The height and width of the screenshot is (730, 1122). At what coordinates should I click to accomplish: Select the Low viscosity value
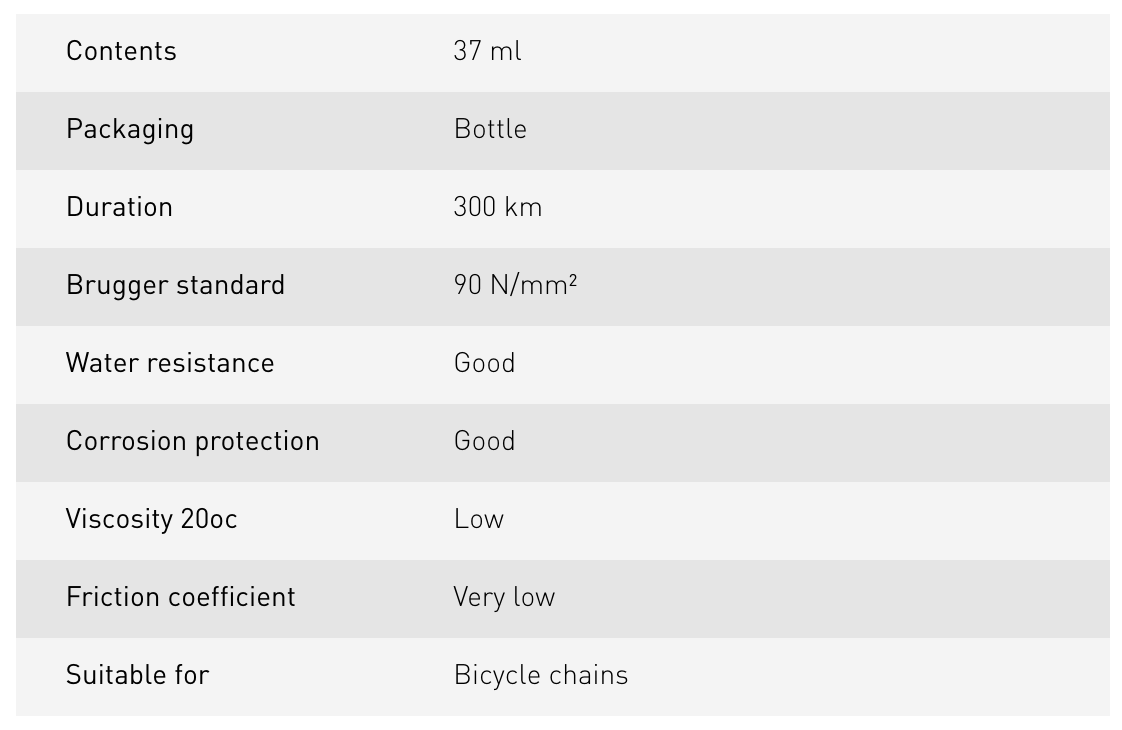478,519
